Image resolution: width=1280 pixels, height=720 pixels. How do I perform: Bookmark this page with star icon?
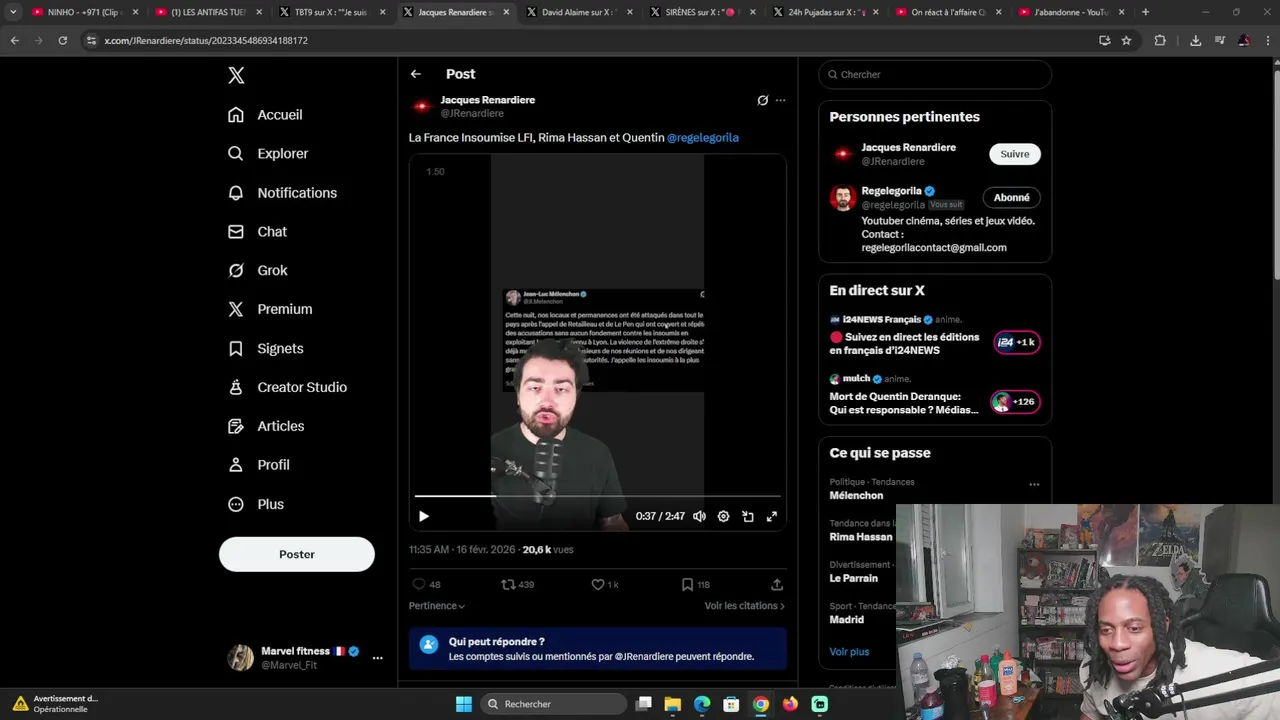(x=1126, y=41)
